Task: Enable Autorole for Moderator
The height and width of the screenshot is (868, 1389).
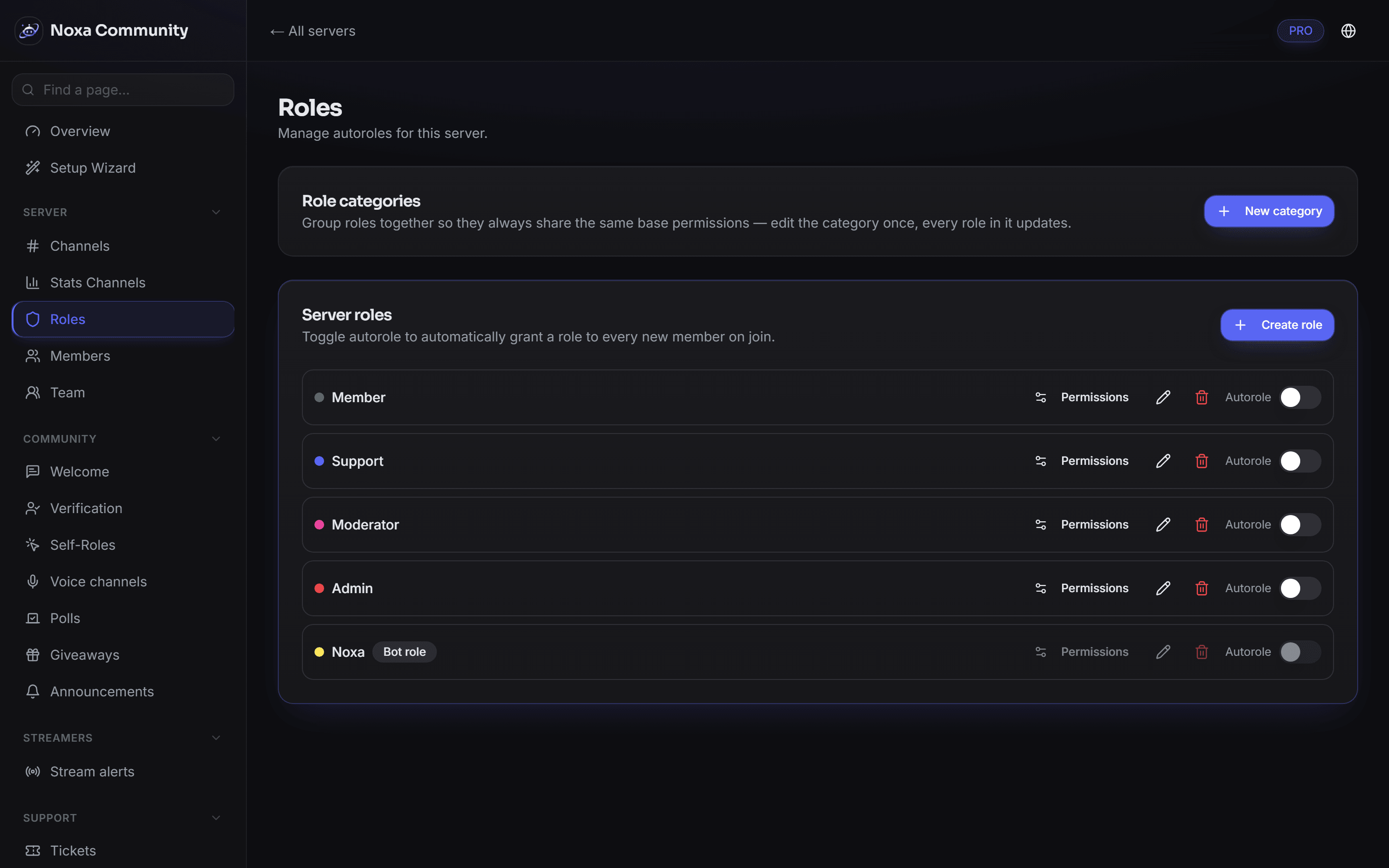Action: point(1300,525)
